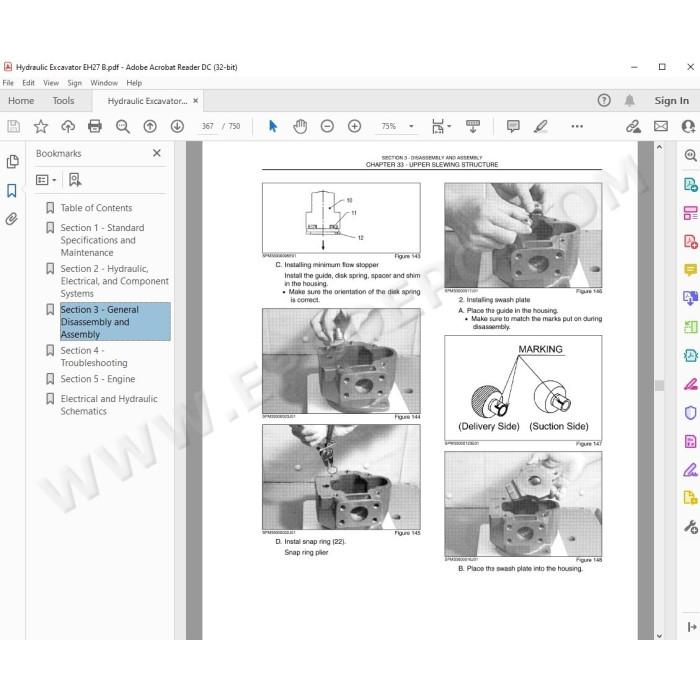Add a comment sticky note
This screenshot has height=700, width=700.
click(x=513, y=126)
